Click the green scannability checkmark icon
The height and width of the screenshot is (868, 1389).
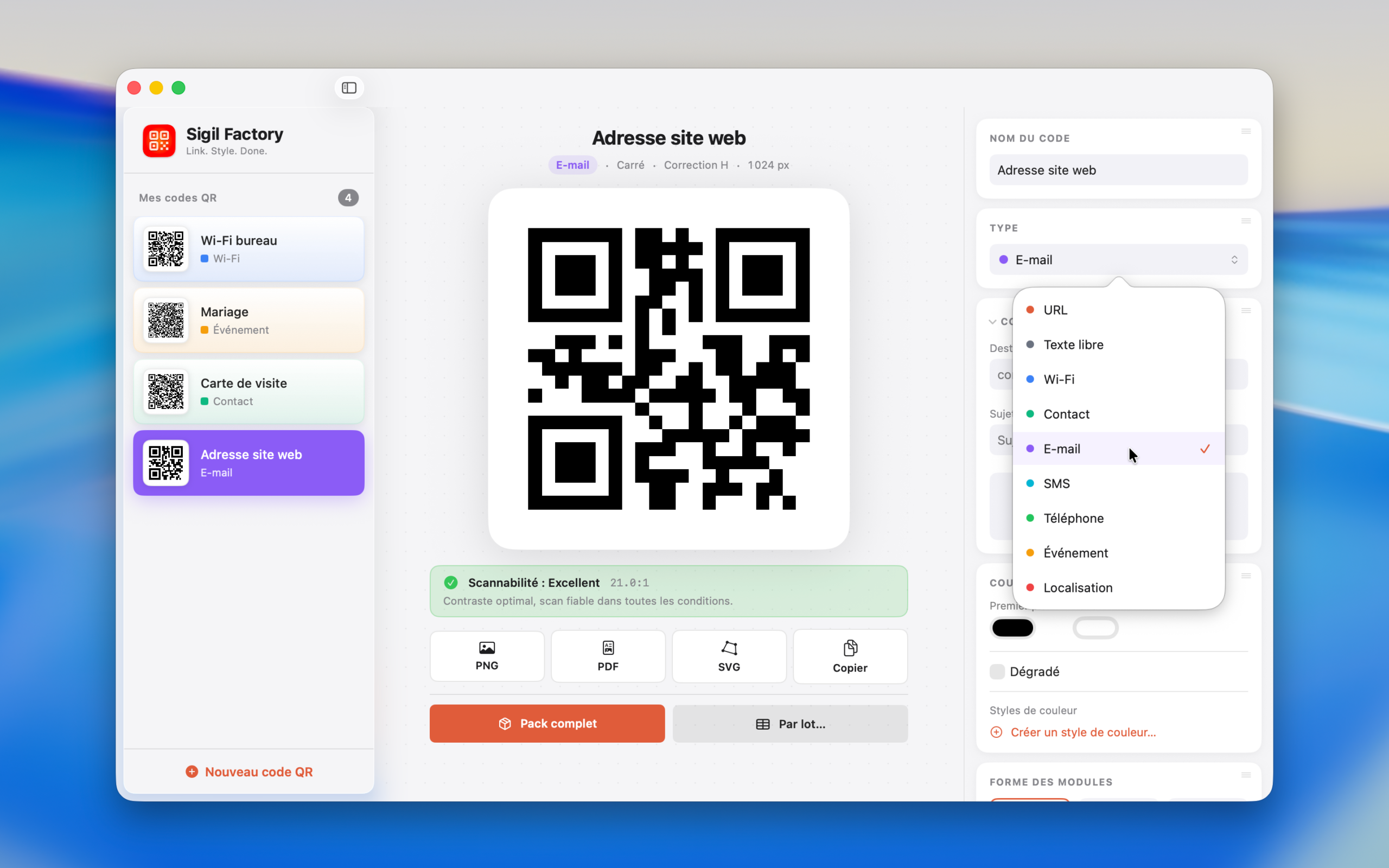click(x=450, y=583)
